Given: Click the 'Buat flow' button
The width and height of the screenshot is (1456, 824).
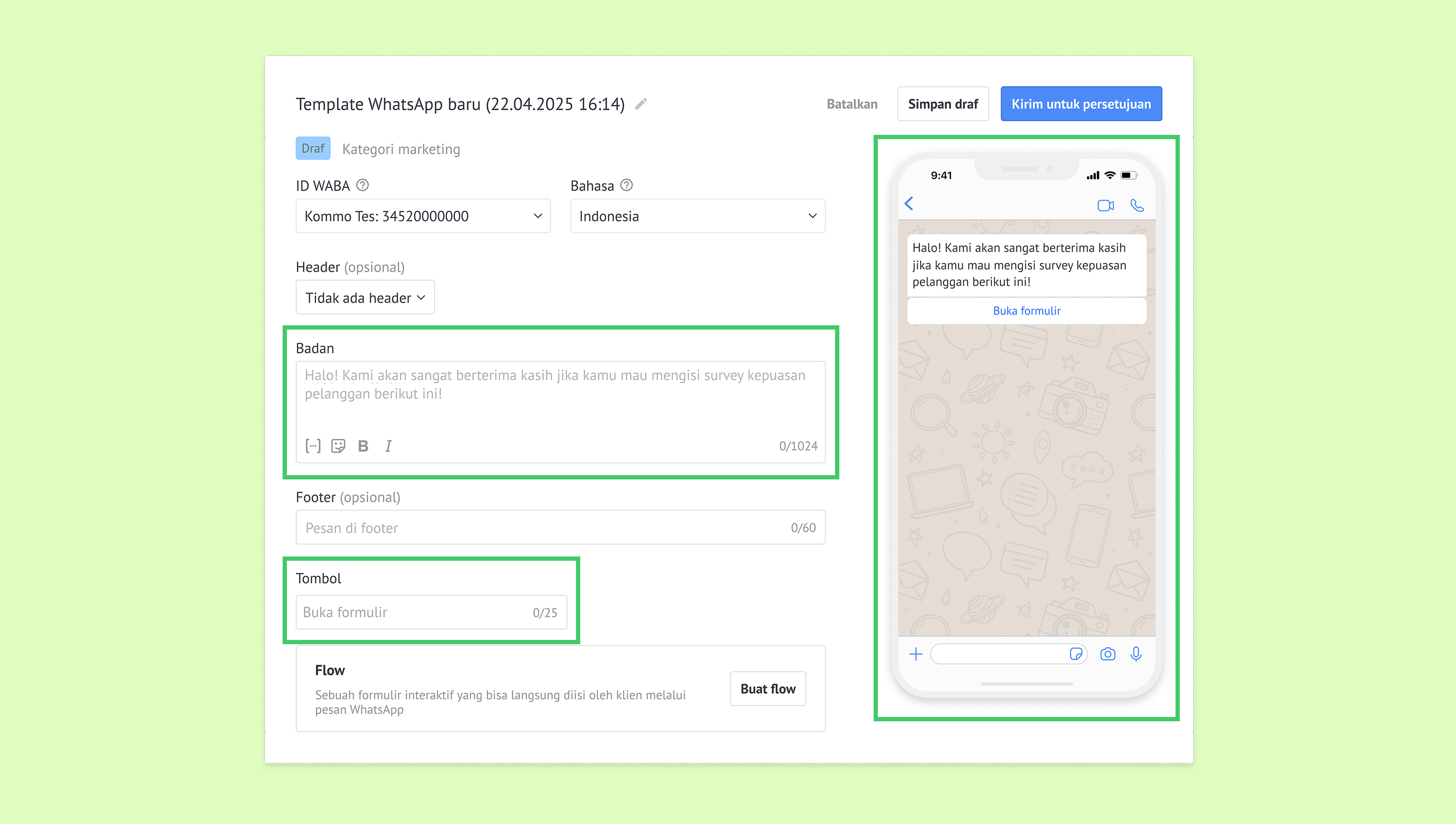Looking at the screenshot, I should (x=768, y=689).
